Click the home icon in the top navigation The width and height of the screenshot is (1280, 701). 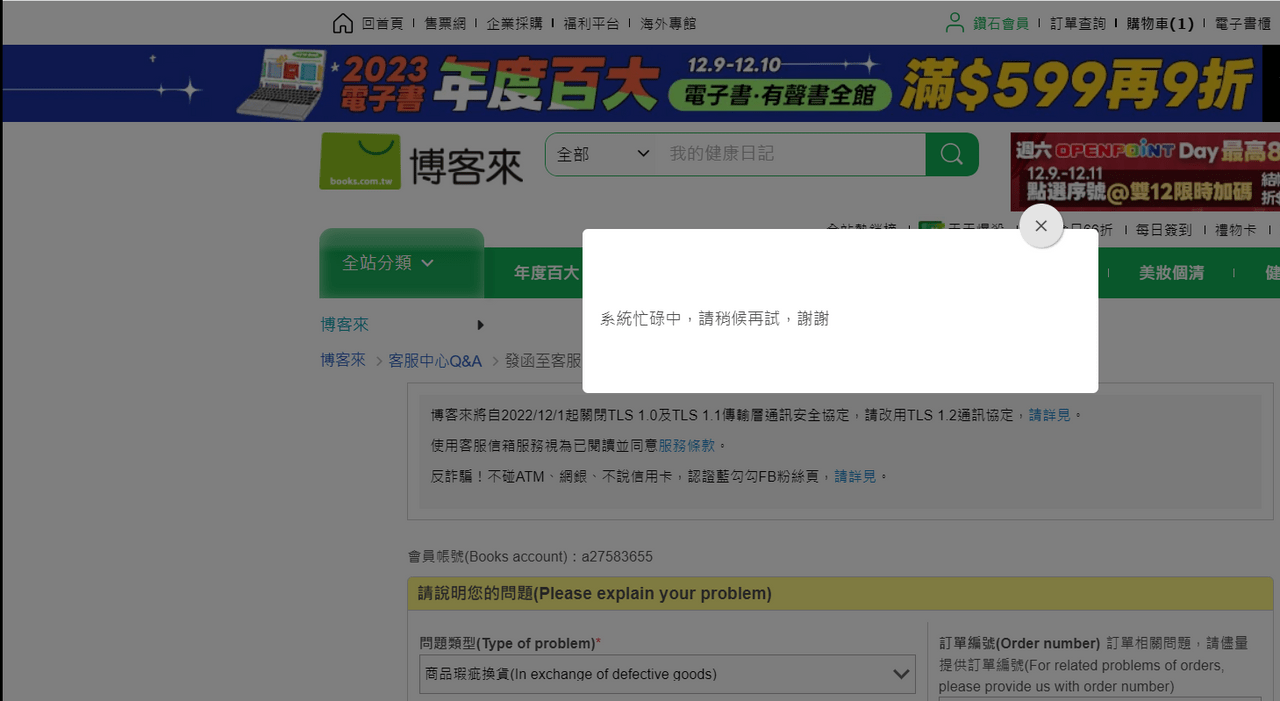(x=342, y=22)
